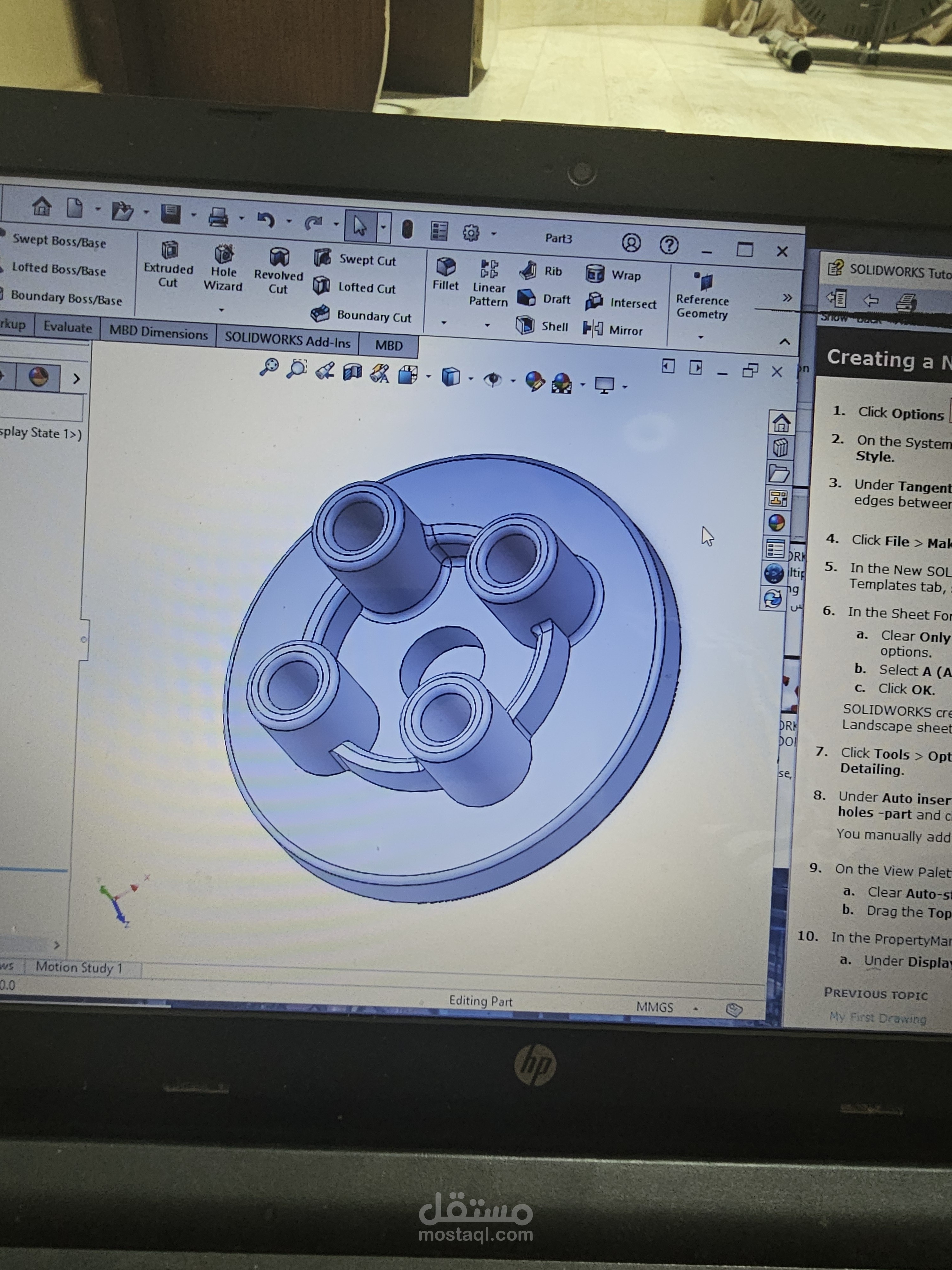
Task: Open View Settings monitor icon
Action: [x=604, y=385]
